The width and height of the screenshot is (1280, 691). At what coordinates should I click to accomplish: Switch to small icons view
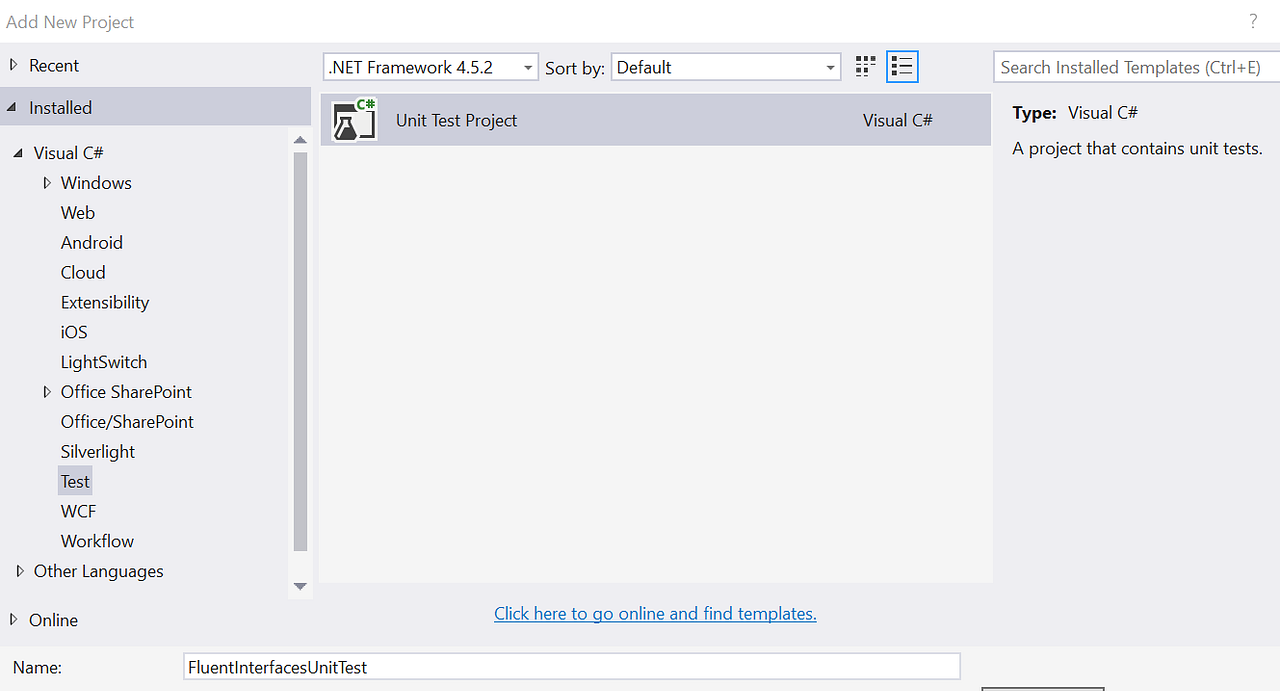pyautogui.click(x=864, y=66)
